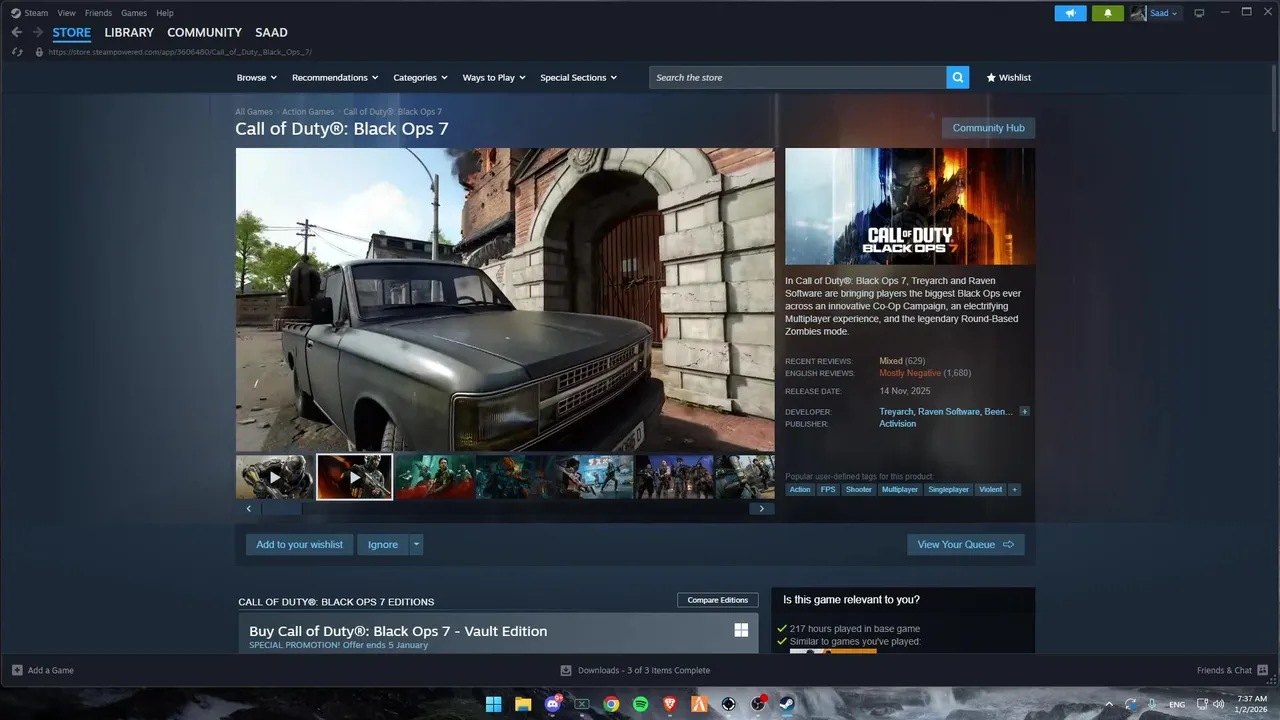Open Brave browser from the taskbar
This screenshot has height=720, width=1280.
[670, 704]
